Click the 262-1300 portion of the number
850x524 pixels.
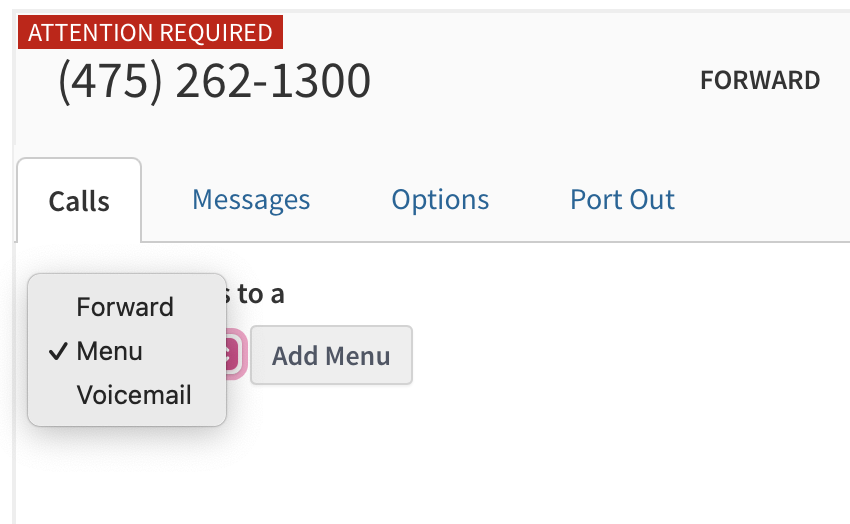tap(273, 81)
